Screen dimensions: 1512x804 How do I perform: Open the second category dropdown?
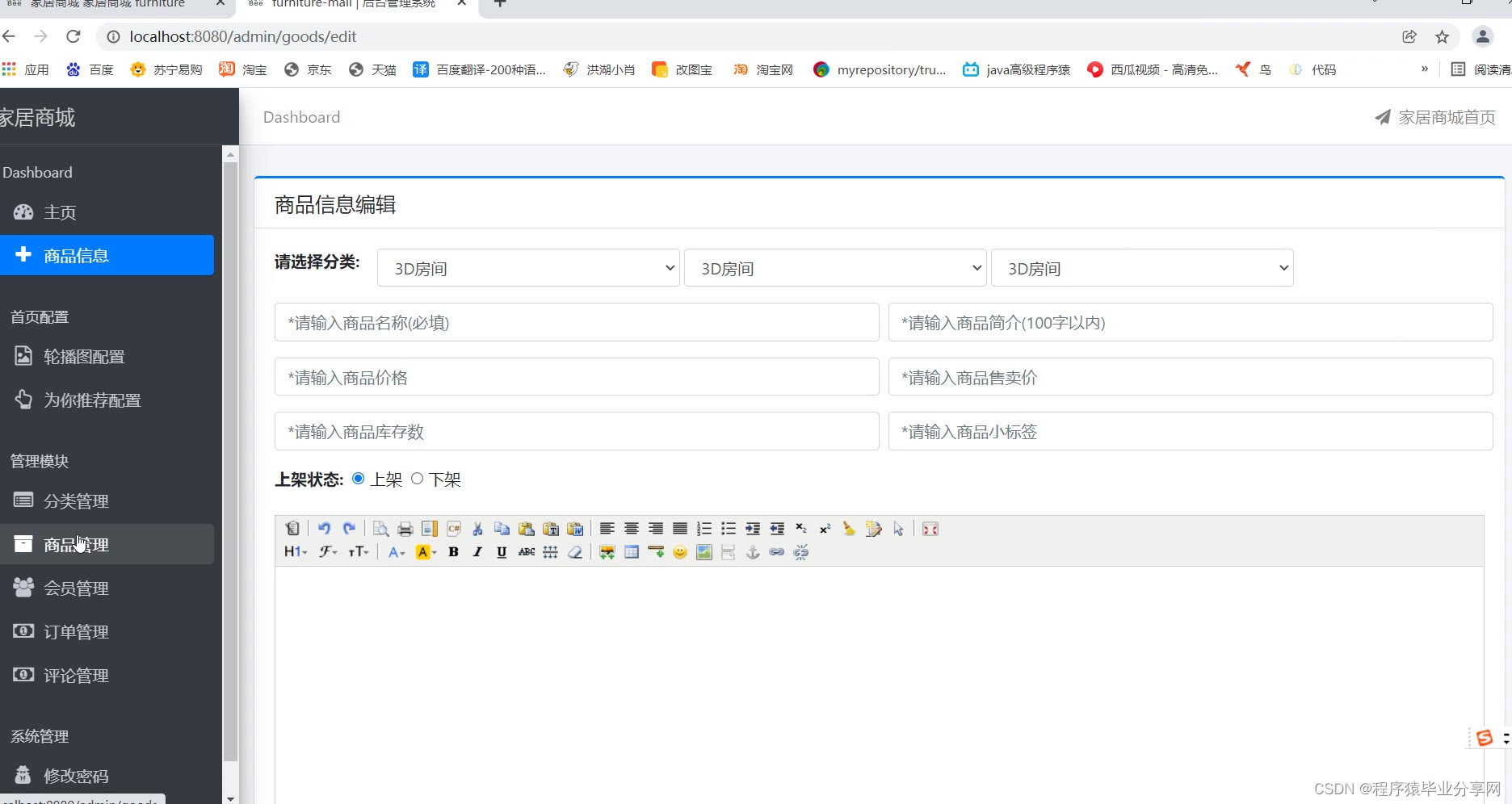835,268
